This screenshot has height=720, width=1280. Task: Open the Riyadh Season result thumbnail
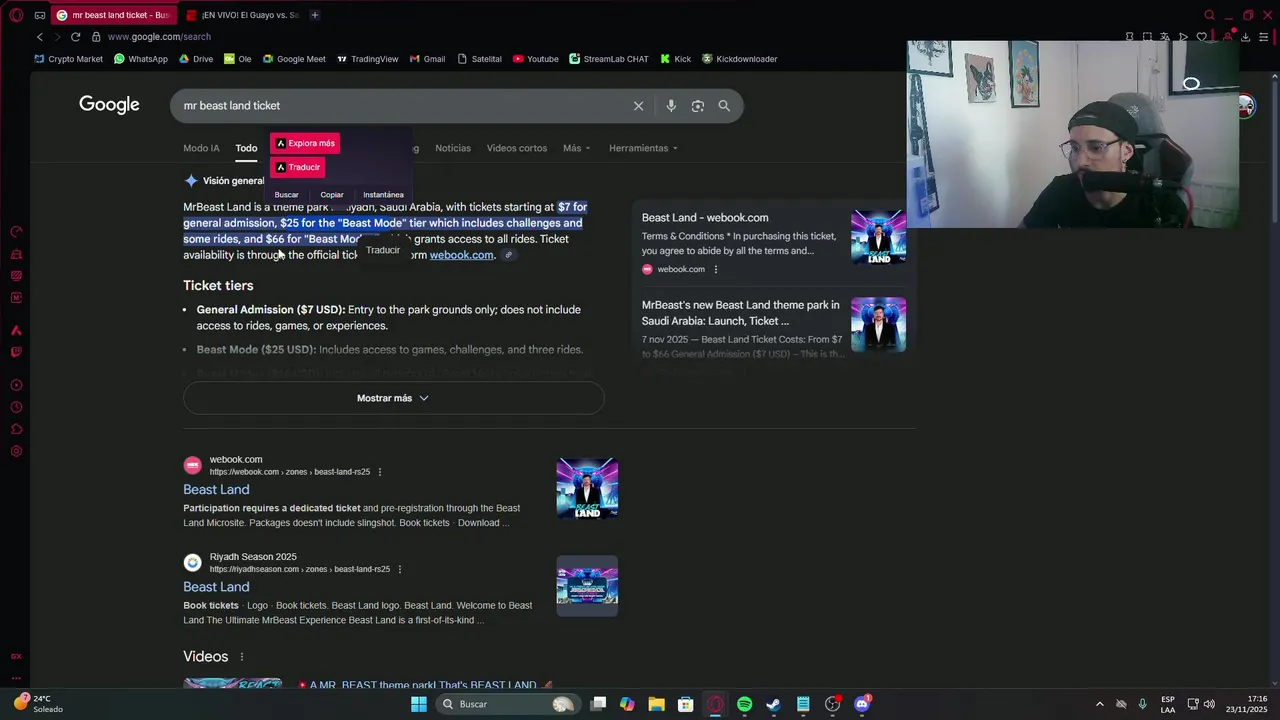[x=587, y=585]
